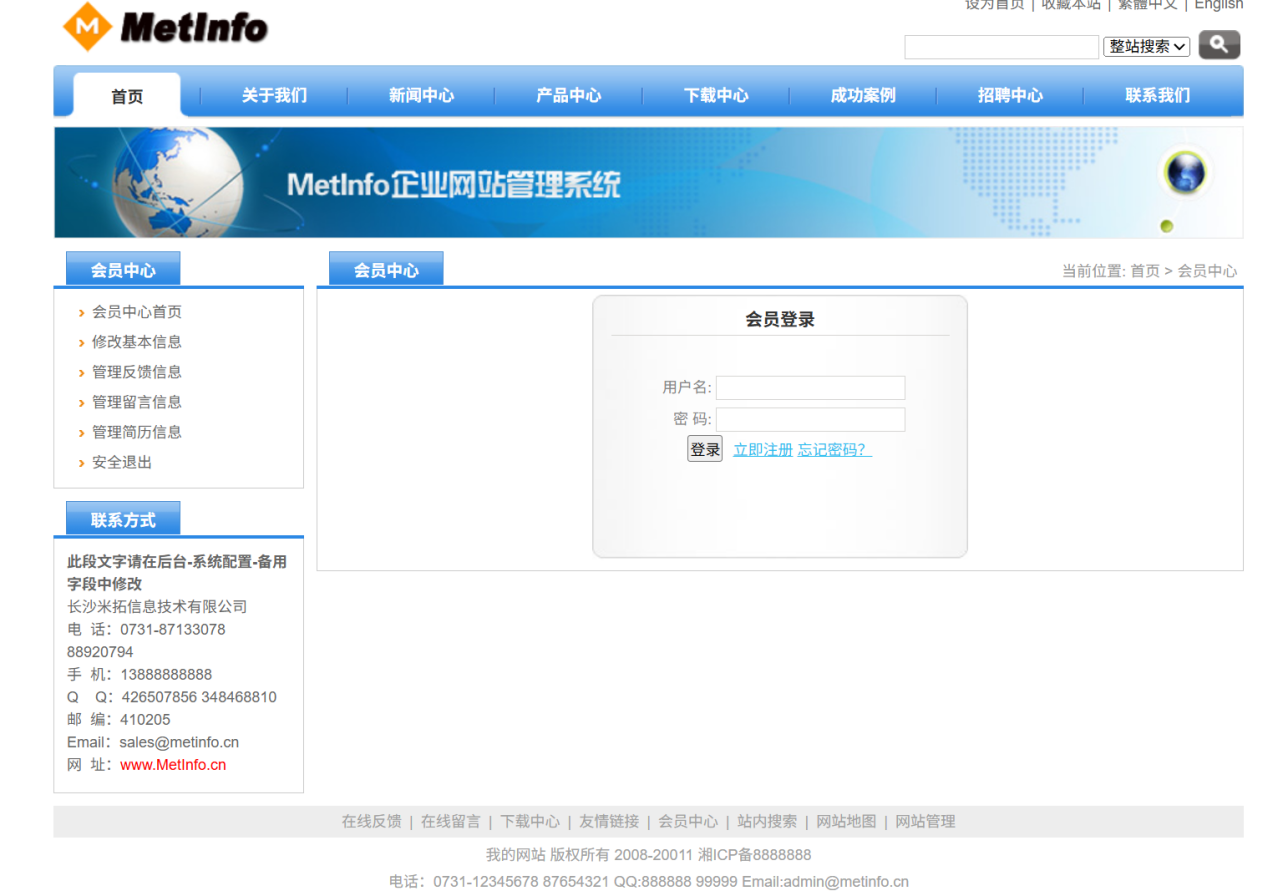
Task: Click footer 网站管理 link
Action: [x=925, y=821]
